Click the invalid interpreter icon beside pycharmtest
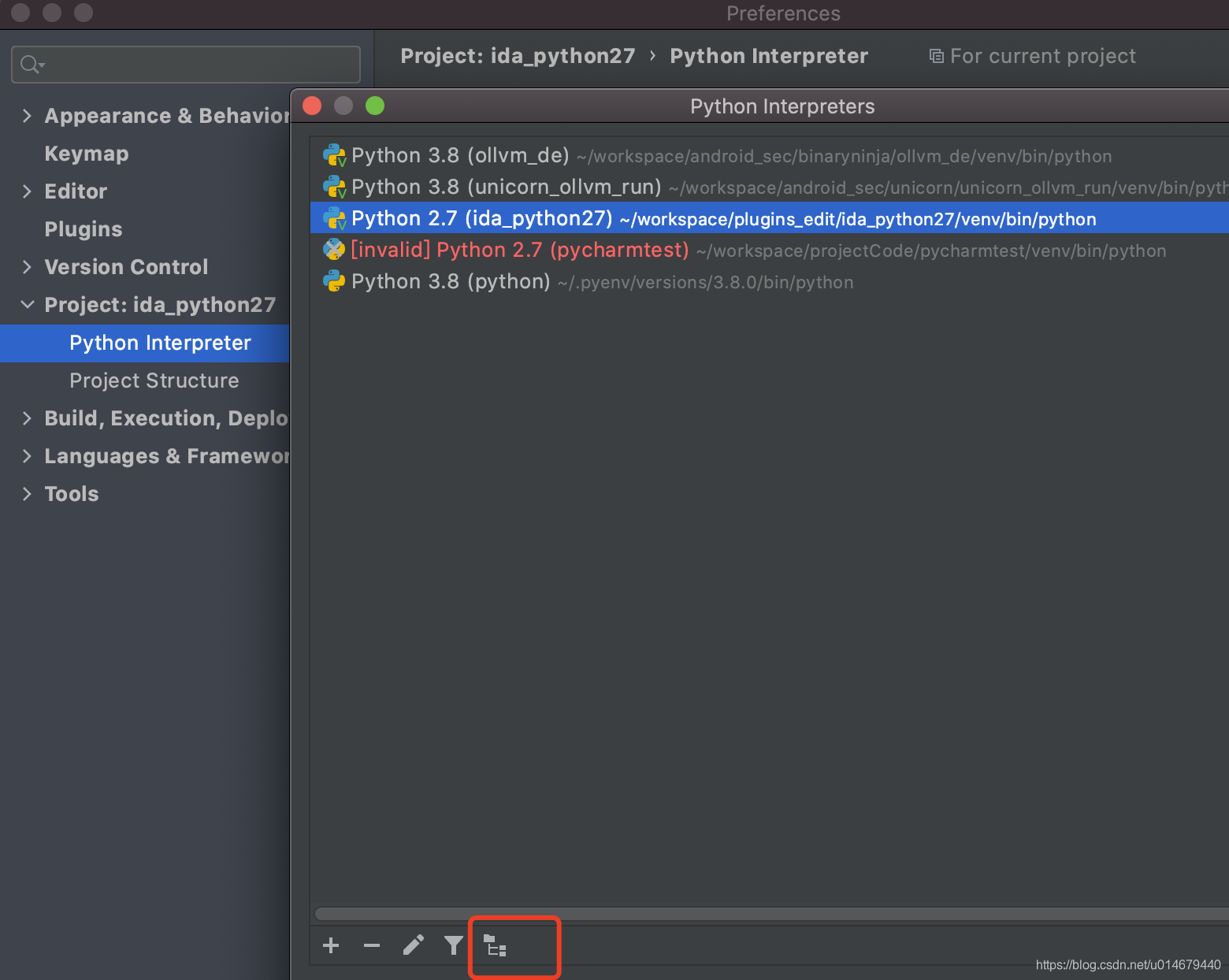This screenshot has height=980, width=1229. (x=334, y=250)
